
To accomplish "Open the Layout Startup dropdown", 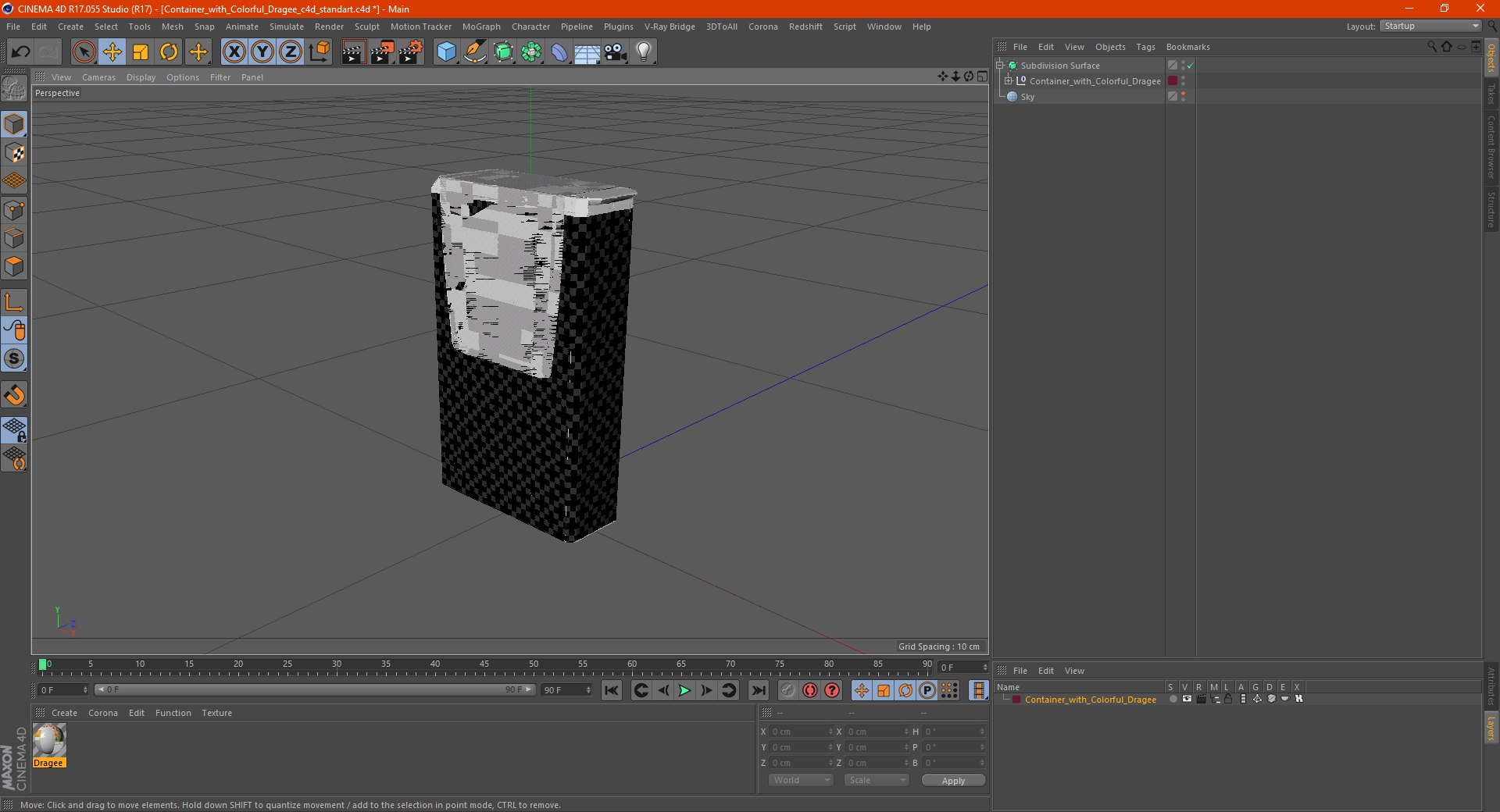I will tap(1430, 27).
